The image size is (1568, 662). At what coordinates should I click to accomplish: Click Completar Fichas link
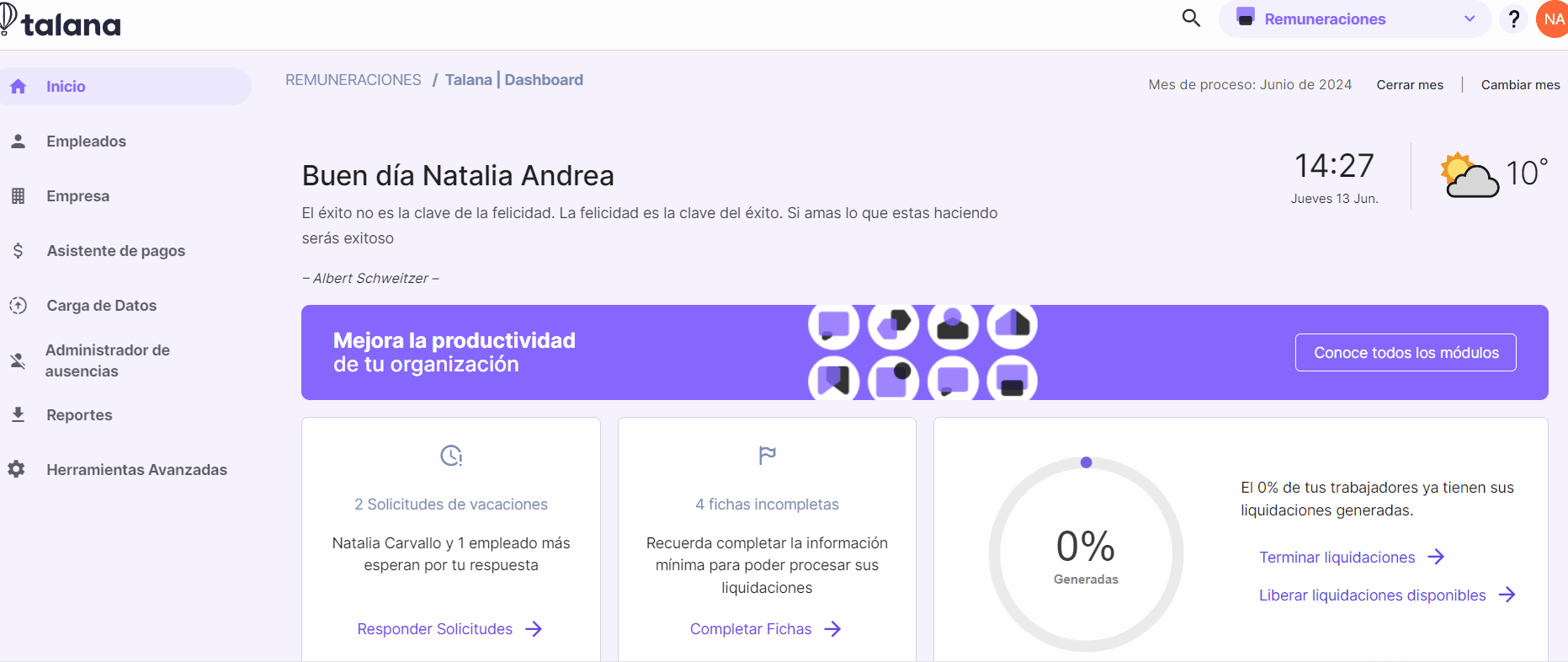point(751,629)
